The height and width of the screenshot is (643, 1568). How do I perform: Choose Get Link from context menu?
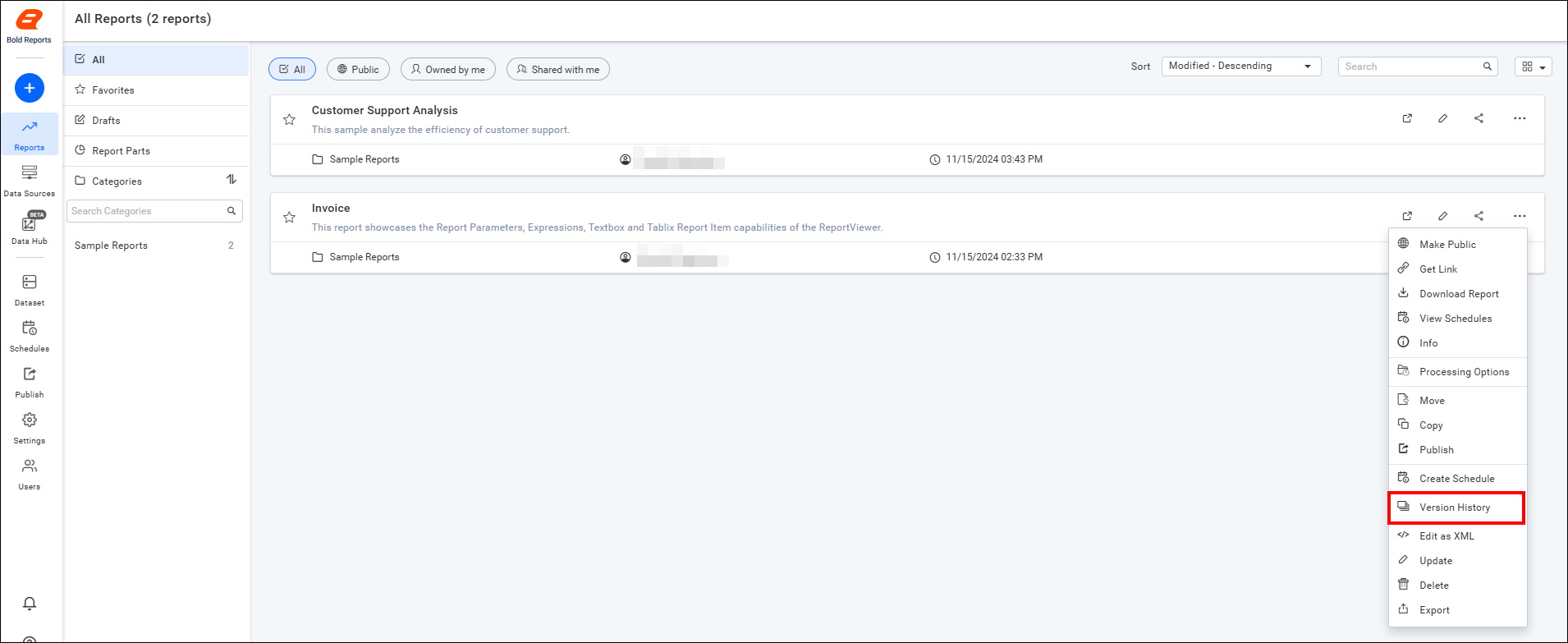(1457, 269)
